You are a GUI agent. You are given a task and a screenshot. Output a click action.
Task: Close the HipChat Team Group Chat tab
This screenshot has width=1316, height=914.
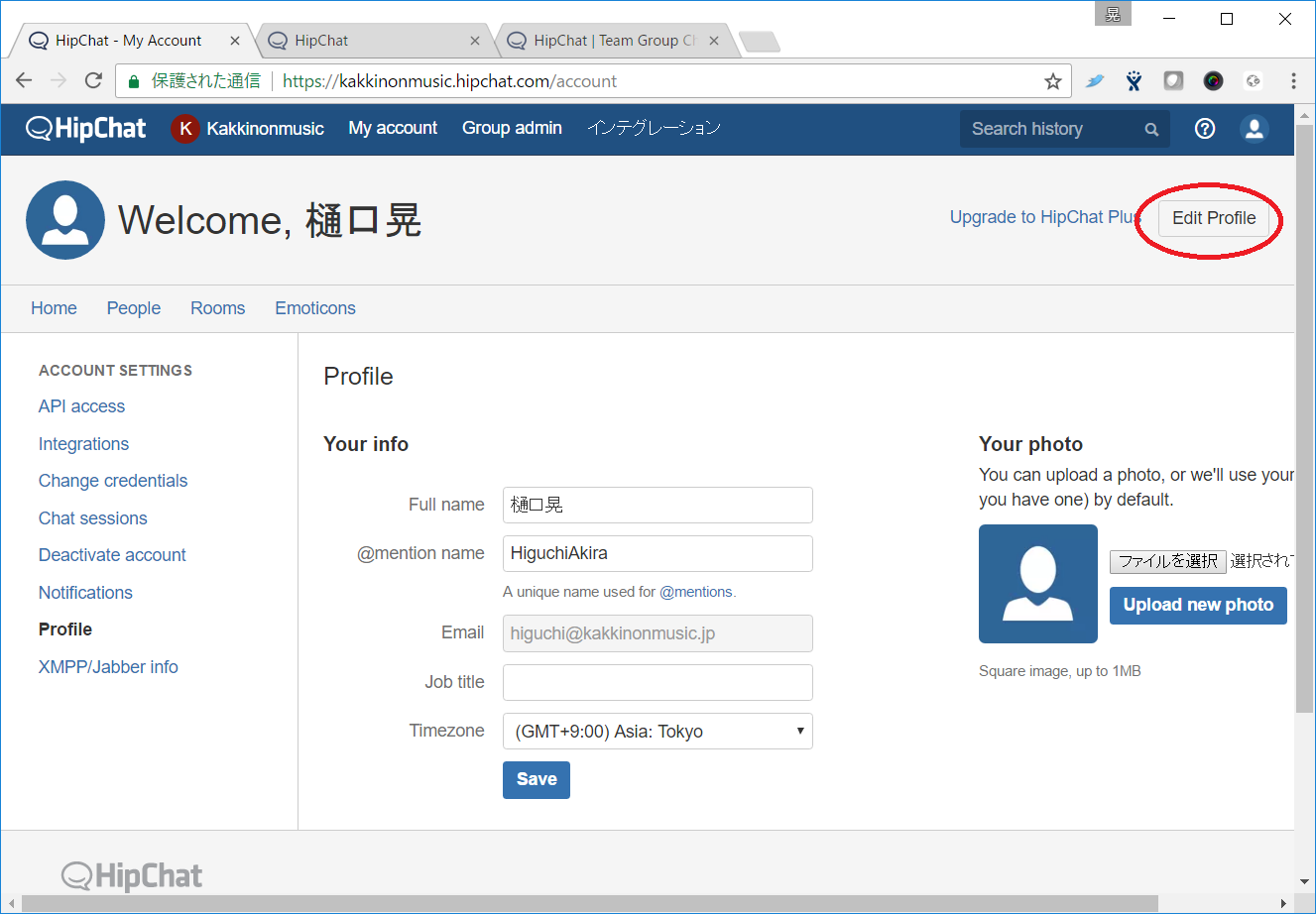[x=714, y=41]
